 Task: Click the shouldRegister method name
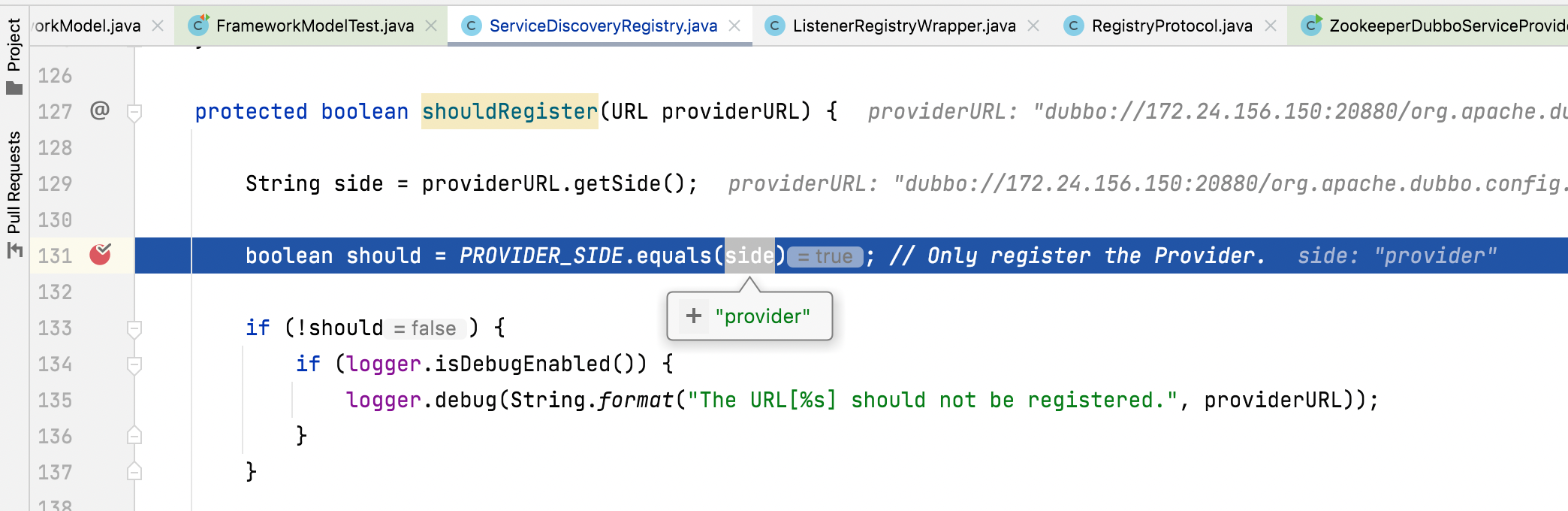(510, 111)
